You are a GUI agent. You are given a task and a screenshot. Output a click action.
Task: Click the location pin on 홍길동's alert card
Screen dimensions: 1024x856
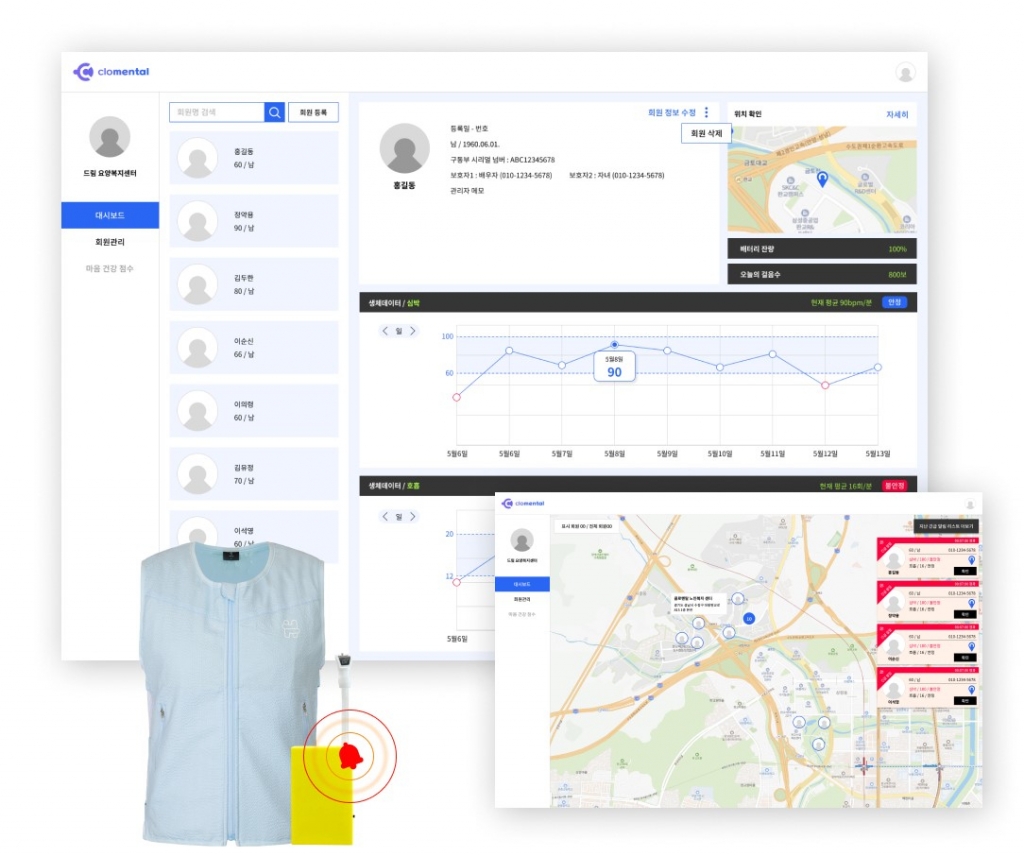(x=971, y=560)
